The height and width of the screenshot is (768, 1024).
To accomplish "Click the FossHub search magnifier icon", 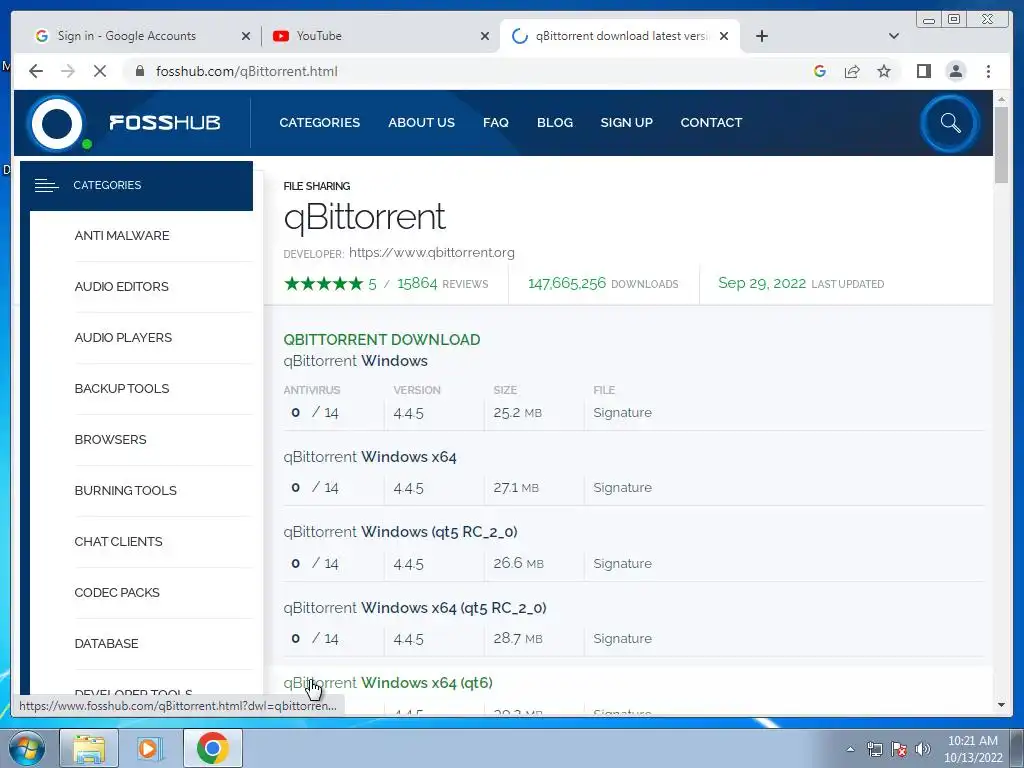I will 950,123.
